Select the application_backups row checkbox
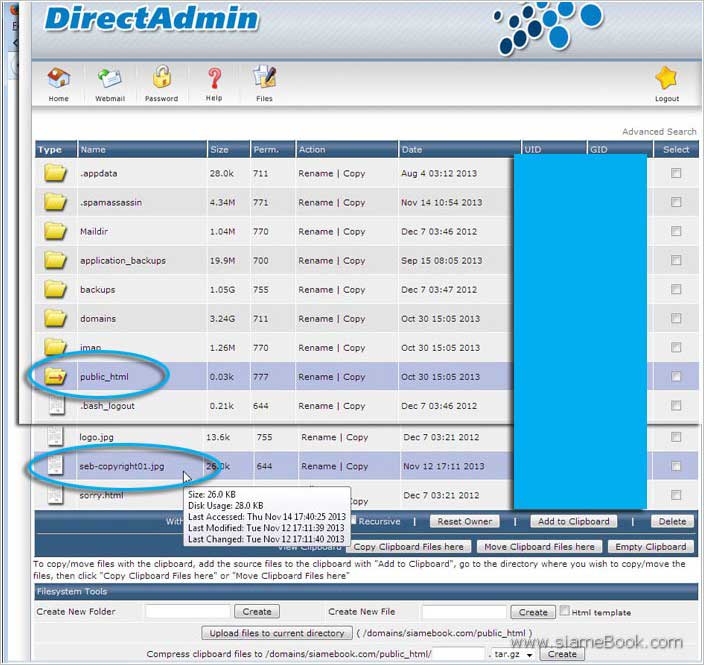Image resolution: width=704 pixels, height=665 pixels. click(x=676, y=260)
